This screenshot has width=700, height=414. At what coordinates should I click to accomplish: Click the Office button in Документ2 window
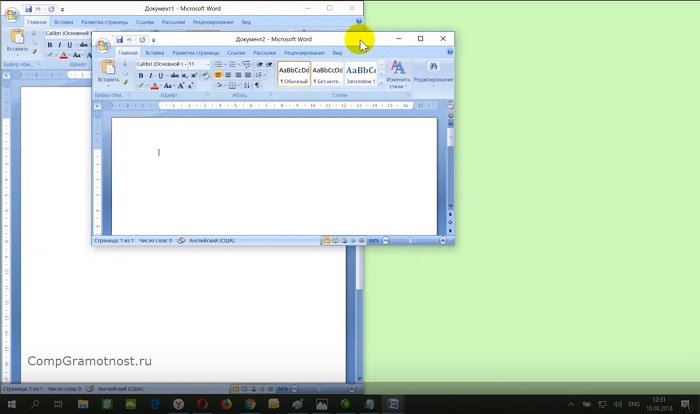pyautogui.click(x=103, y=45)
